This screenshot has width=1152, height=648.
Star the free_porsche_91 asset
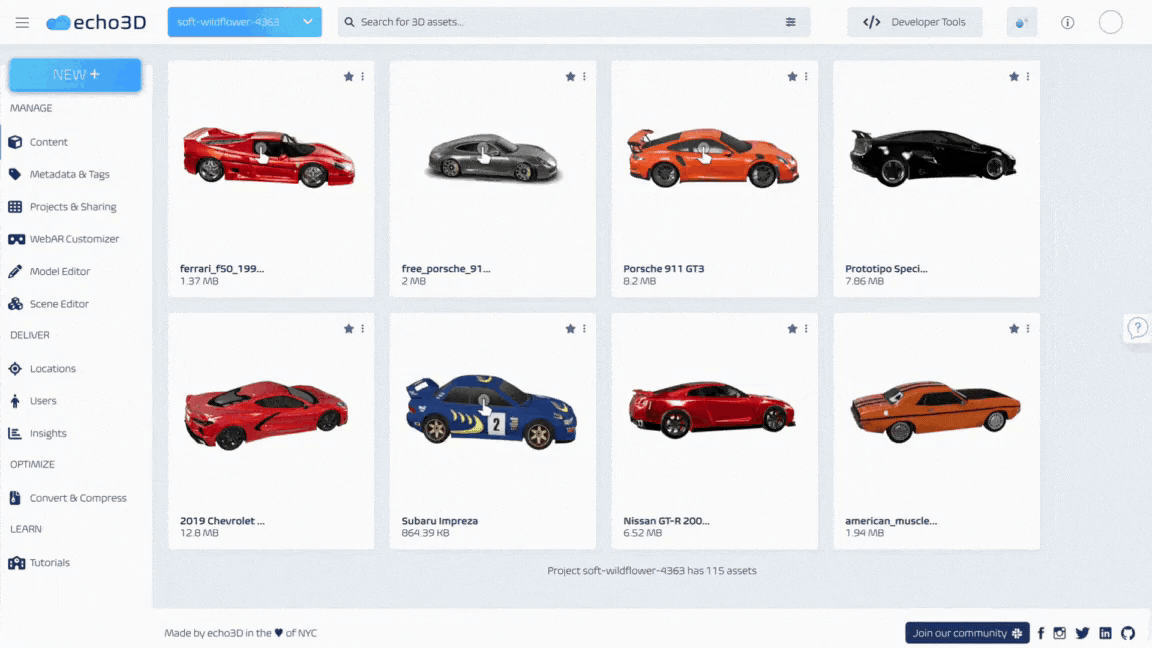tap(571, 76)
